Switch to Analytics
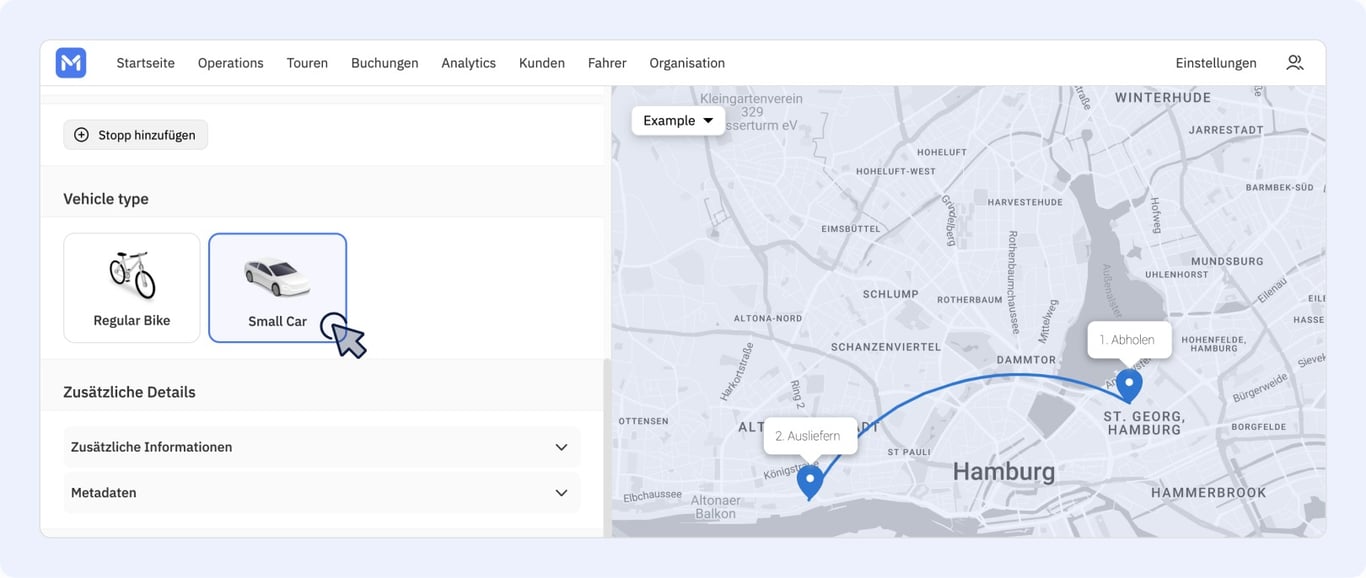1366x578 pixels. pyautogui.click(x=469, y=63)
